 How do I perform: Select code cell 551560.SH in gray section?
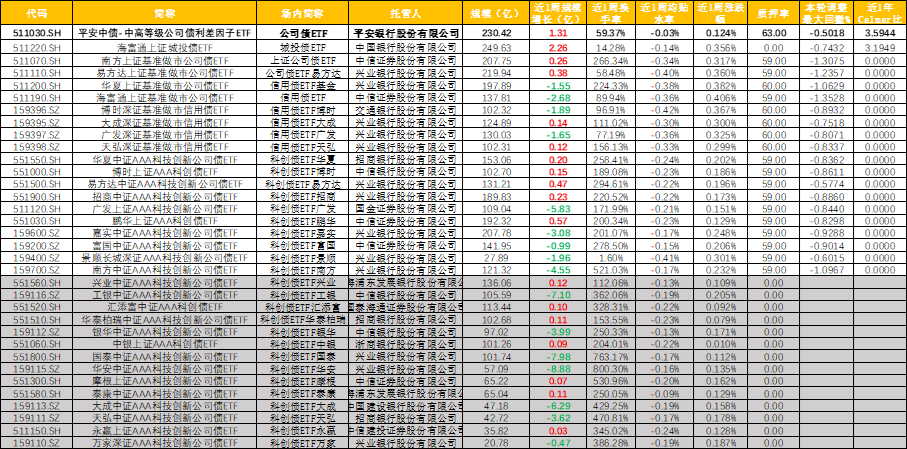pyautogui.click(x=37, y=283)
